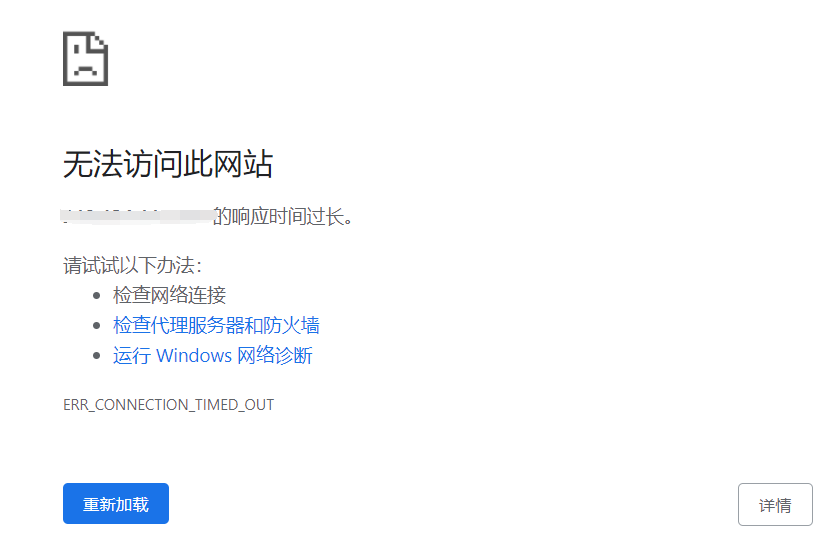Click the 重新加载 reload button
837x551 pixels.
(116, 503)
